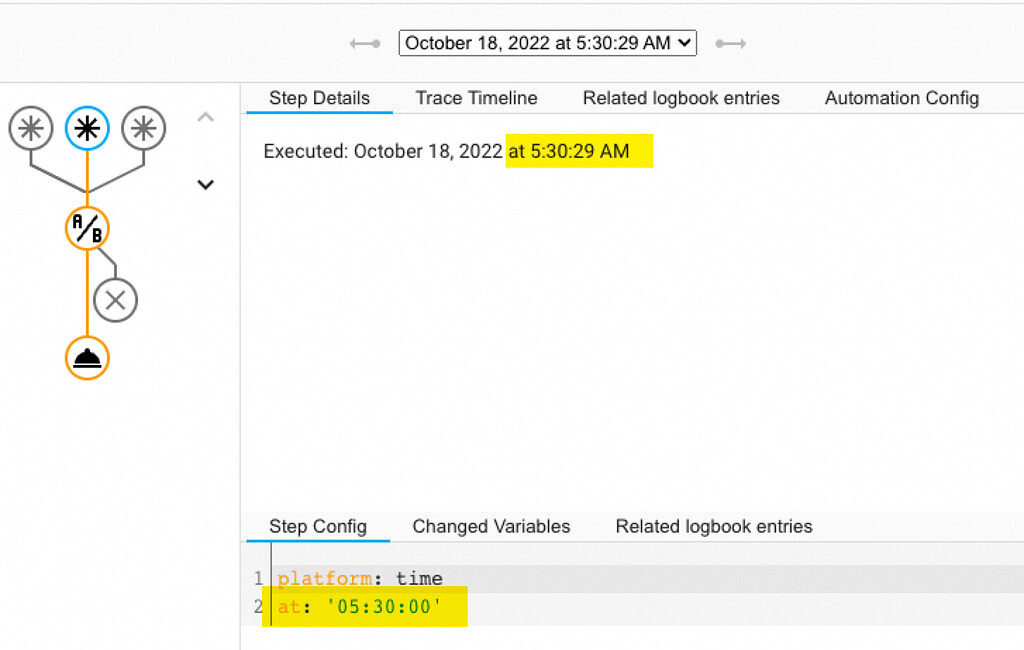1024x650 pixels.
Task: Click the at '05:30:00' code line
Action: [x=360, y=606]
